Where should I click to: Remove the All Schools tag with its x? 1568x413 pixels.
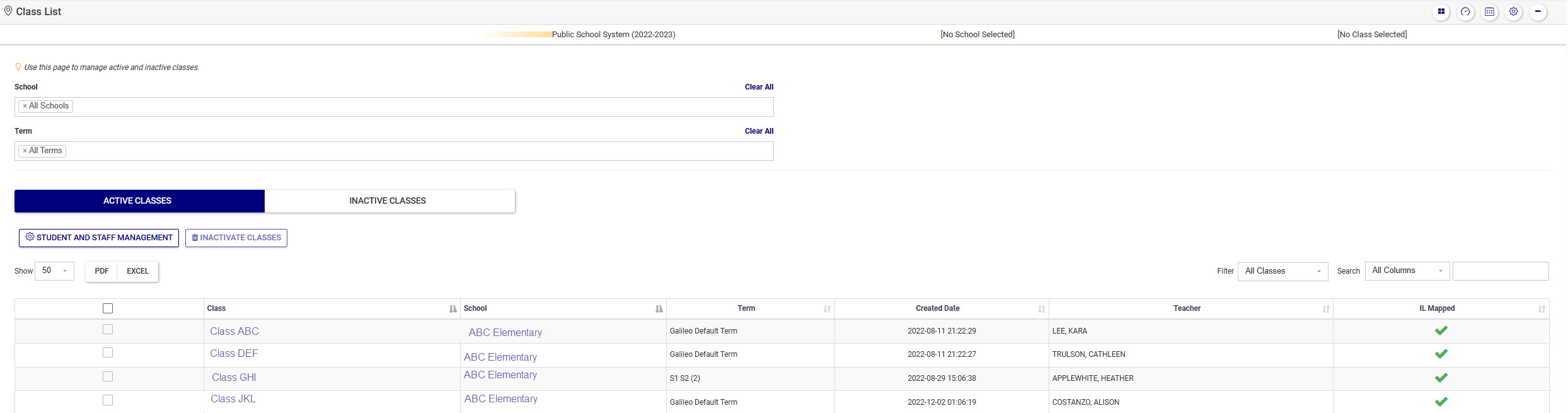(25, 107)
